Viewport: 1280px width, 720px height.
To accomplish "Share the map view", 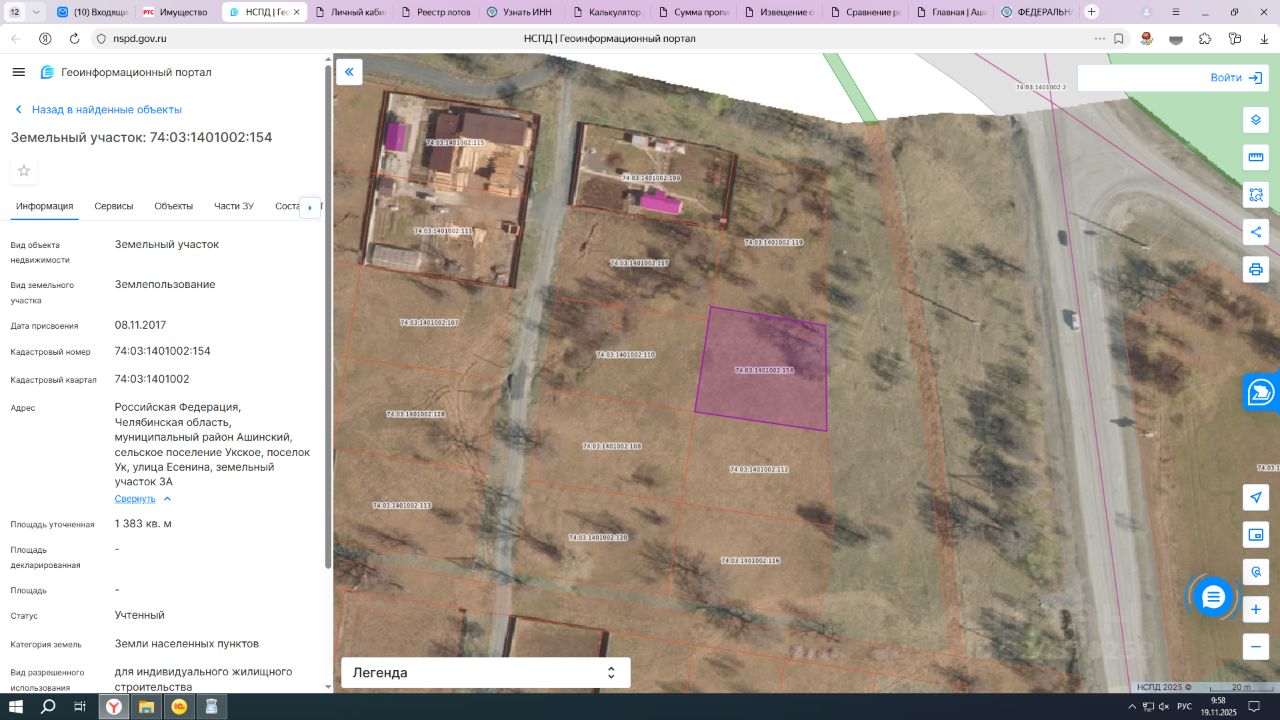I will [1256, 232].
